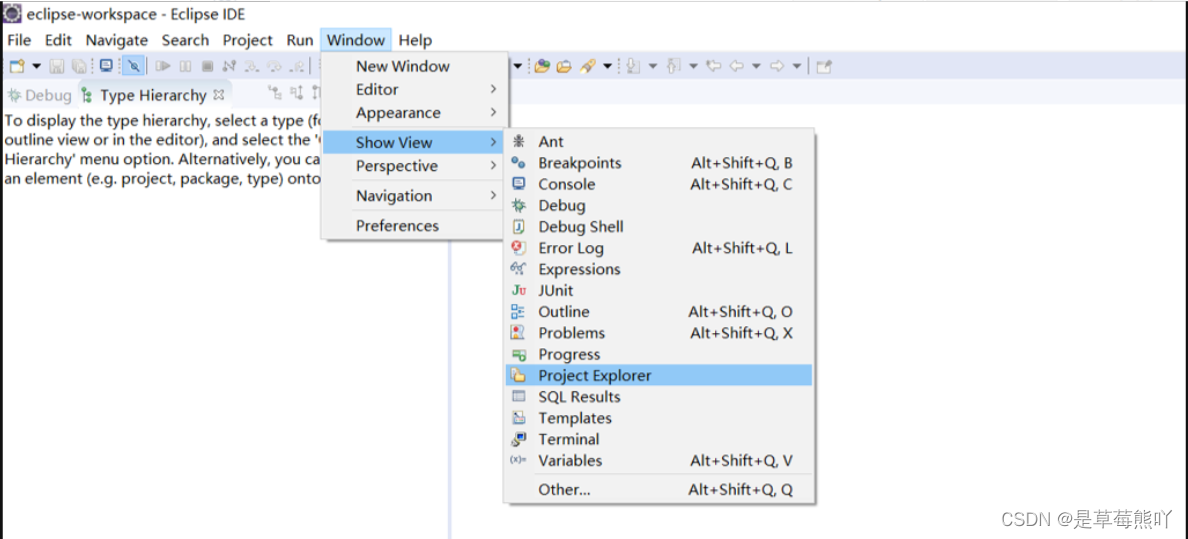Show the Outline view
Screen dimensions: 1188x539
[659, 312]
